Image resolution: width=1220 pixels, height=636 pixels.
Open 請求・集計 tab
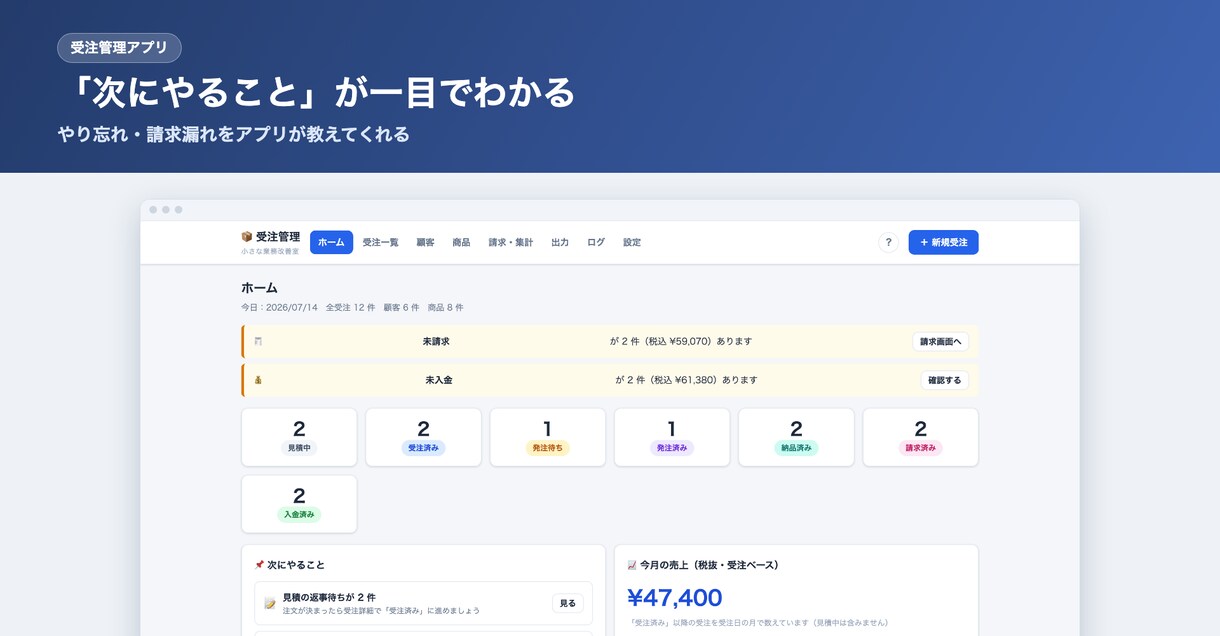click(510, 242)
